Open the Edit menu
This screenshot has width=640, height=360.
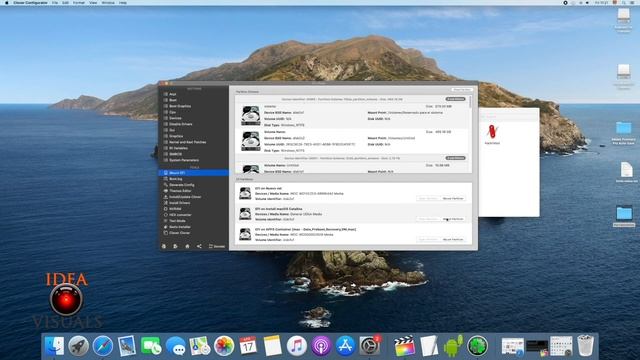[65, 2]
